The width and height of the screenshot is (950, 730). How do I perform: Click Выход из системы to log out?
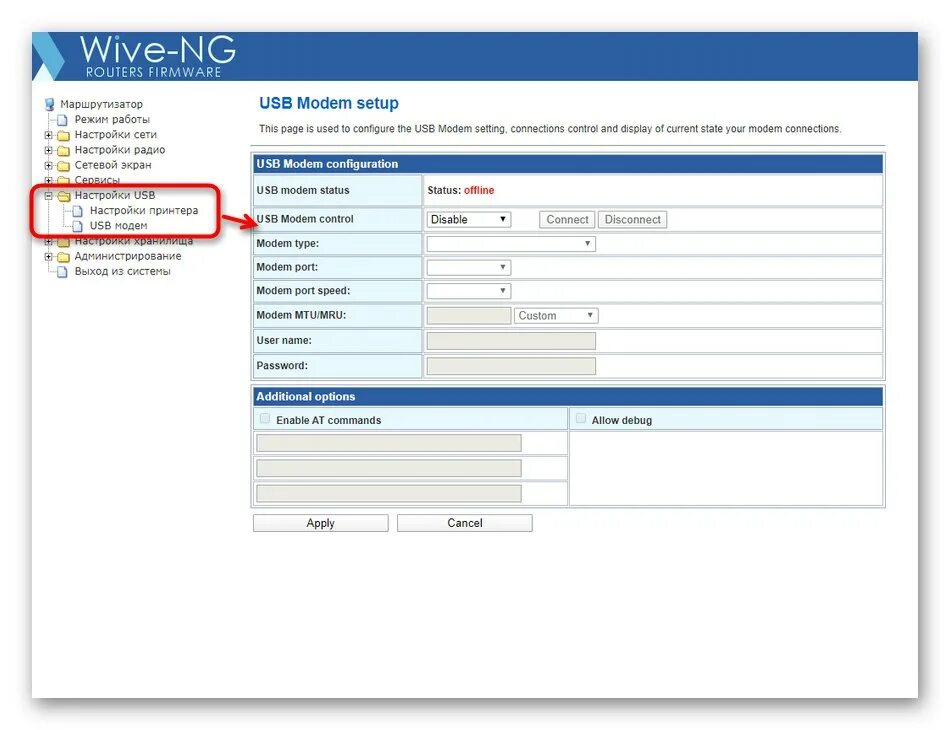123,271
